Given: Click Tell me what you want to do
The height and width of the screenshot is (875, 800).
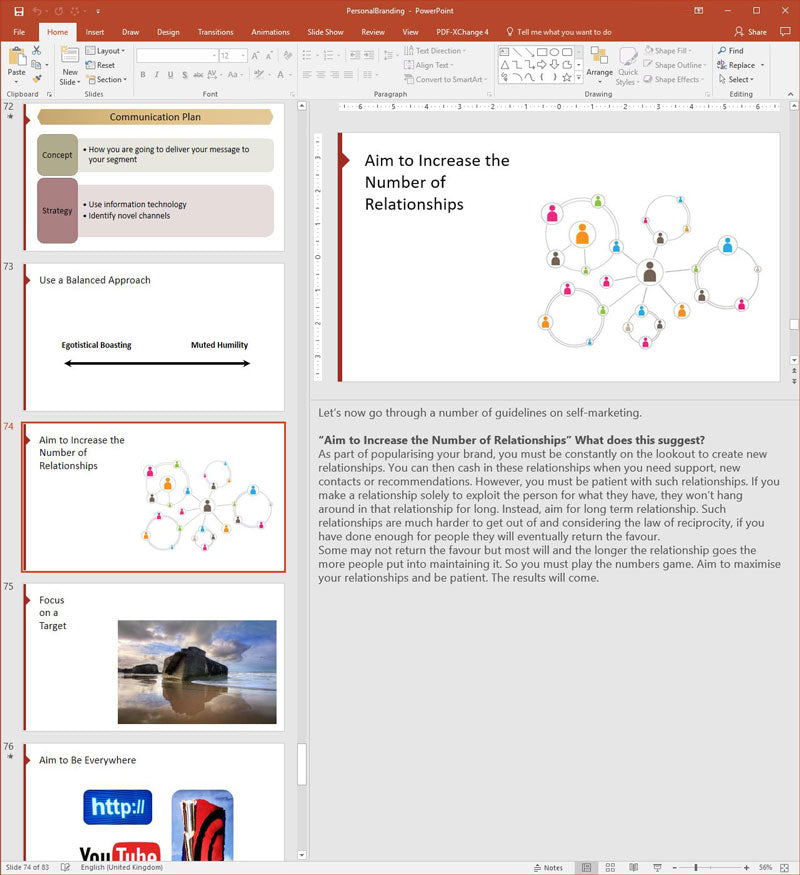Looking at the screenshot, I should [558, 32].
